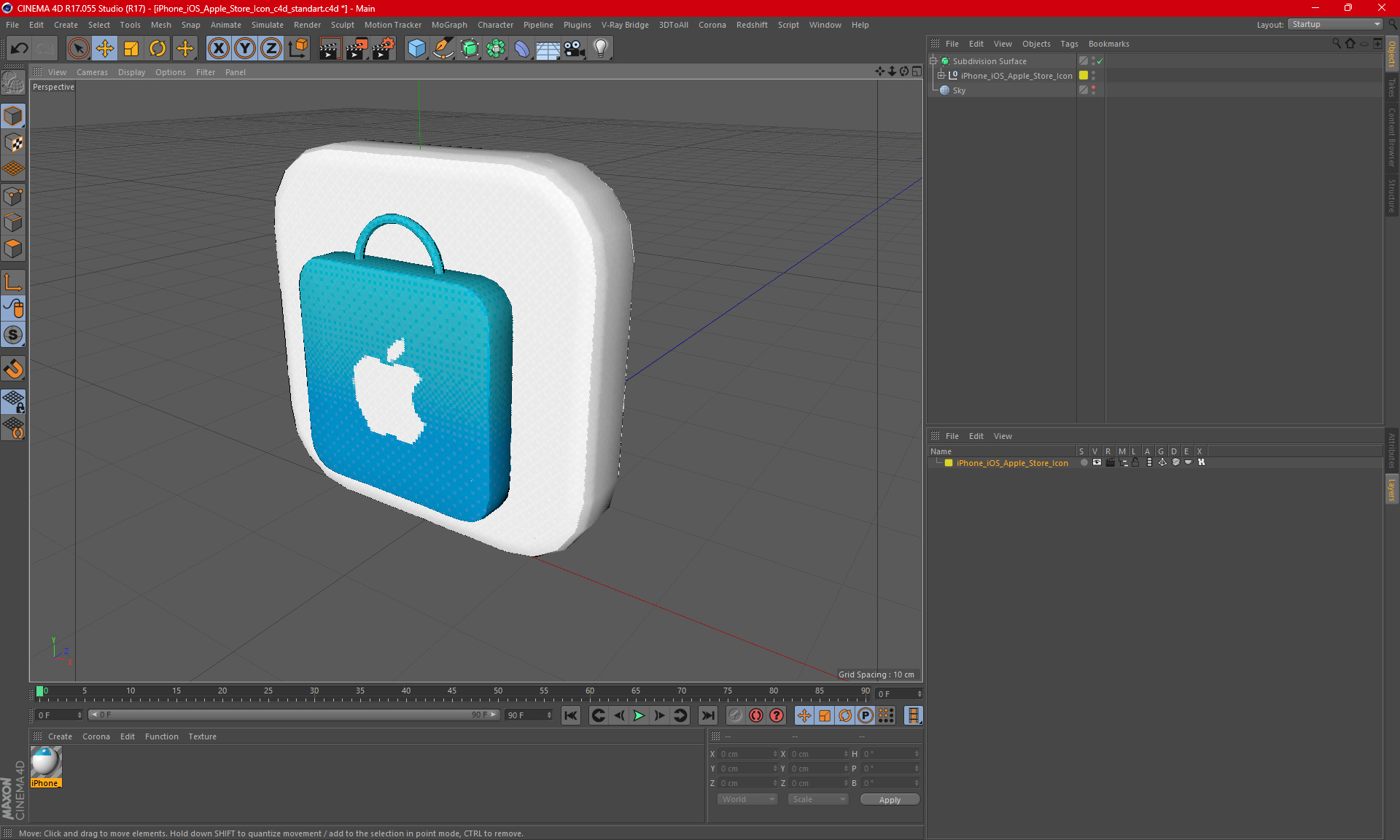Viewport: 1400px width, 840px height.
Task: Activate the Move tool in top toolbar
Action: pyautogui.click(x=105, y=49)
